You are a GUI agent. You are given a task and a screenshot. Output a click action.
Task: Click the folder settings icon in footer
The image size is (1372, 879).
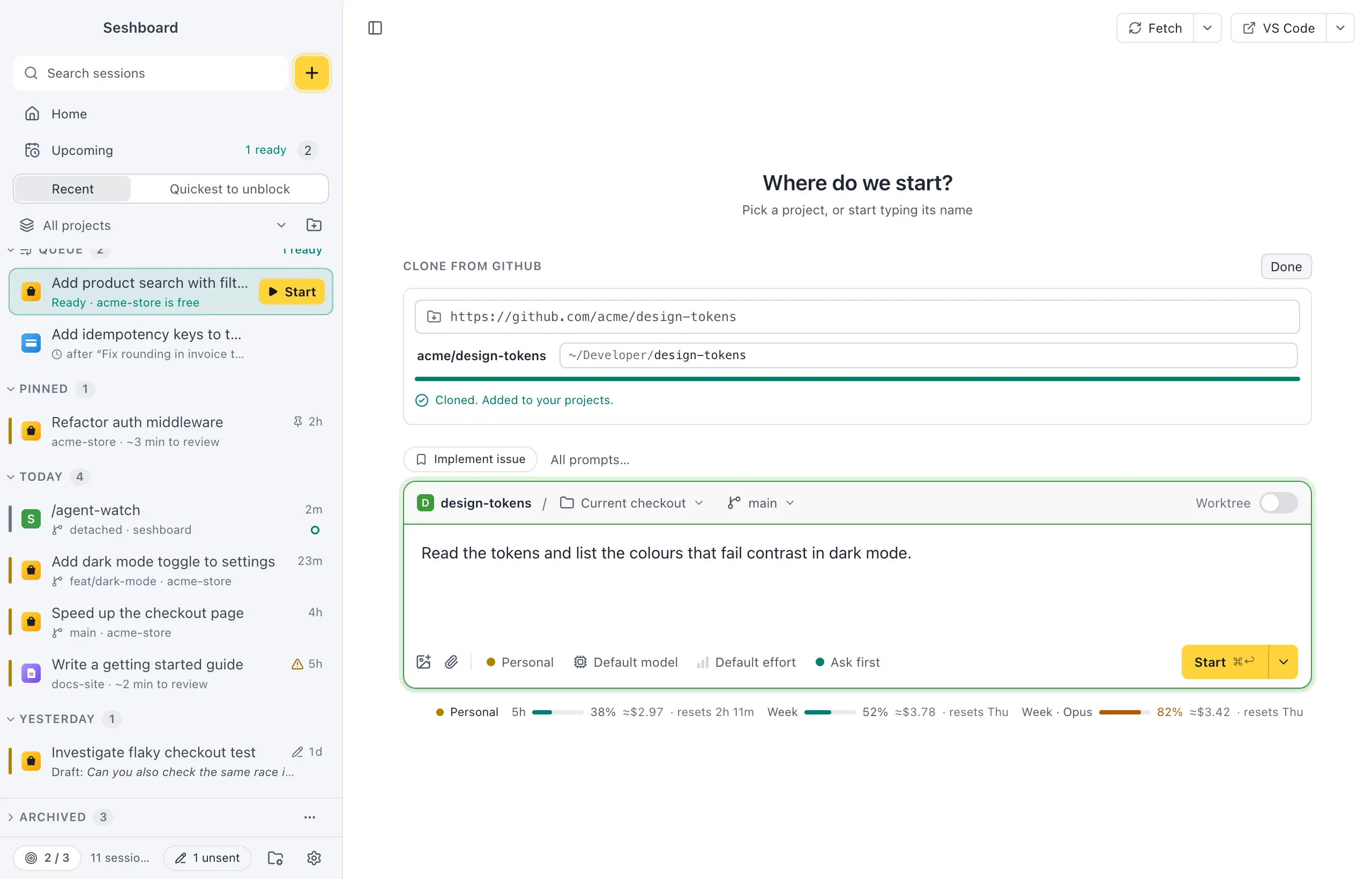coord(275,858)
